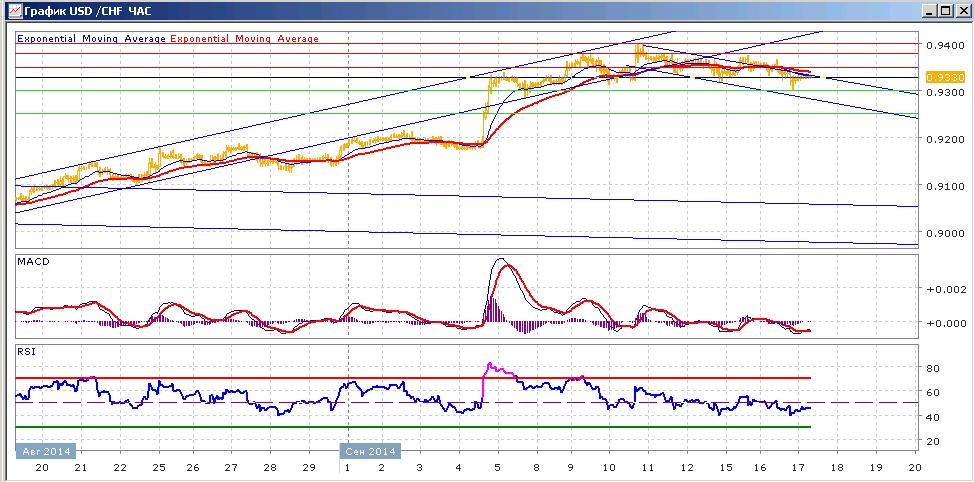Click the Сен 2014 month marker
Screen dimensions: 974x482
click(x=370, y=451)
